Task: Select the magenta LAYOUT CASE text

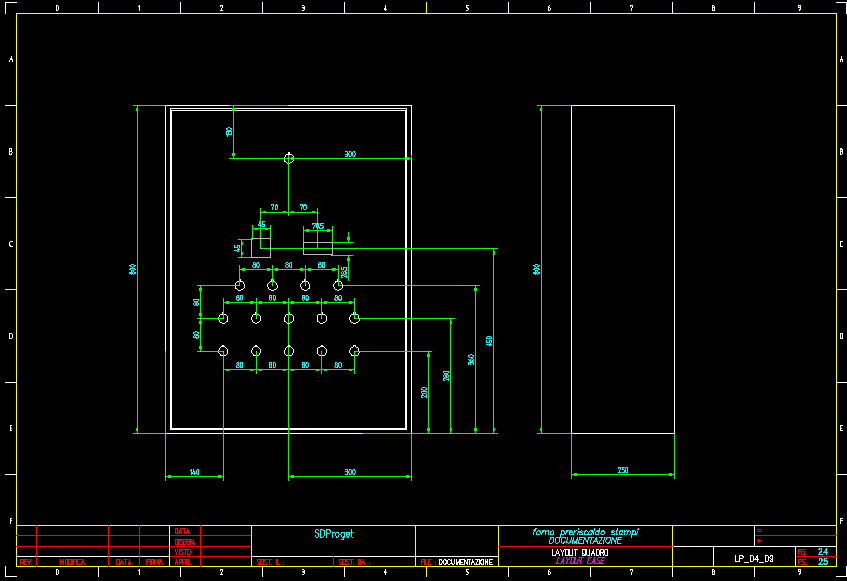Action: pos(580,561)
